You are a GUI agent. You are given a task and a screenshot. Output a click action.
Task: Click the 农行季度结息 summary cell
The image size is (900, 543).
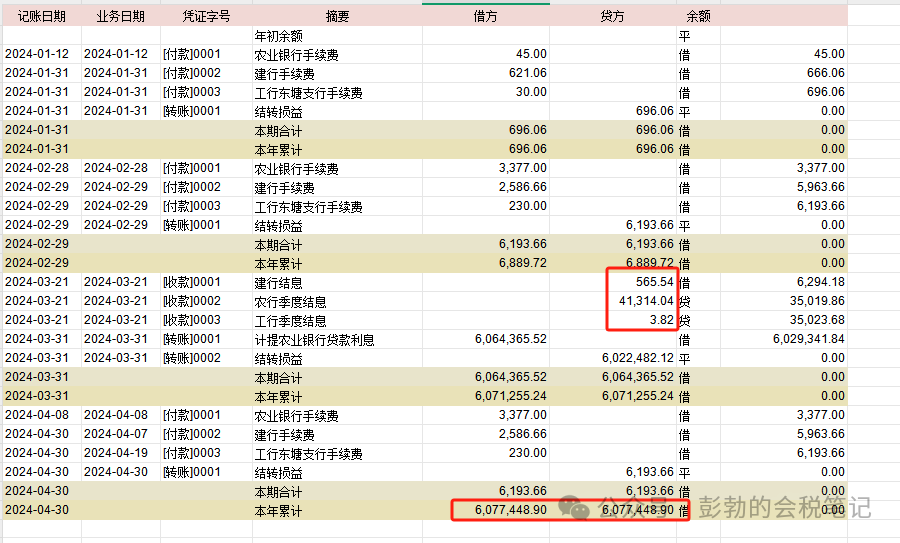pyautogui.click(x=338, y=301)
